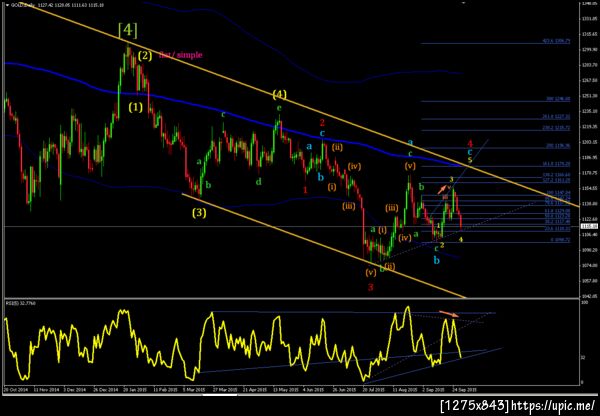
Task: Select the red '1' wave label
Action: (305, 190)
